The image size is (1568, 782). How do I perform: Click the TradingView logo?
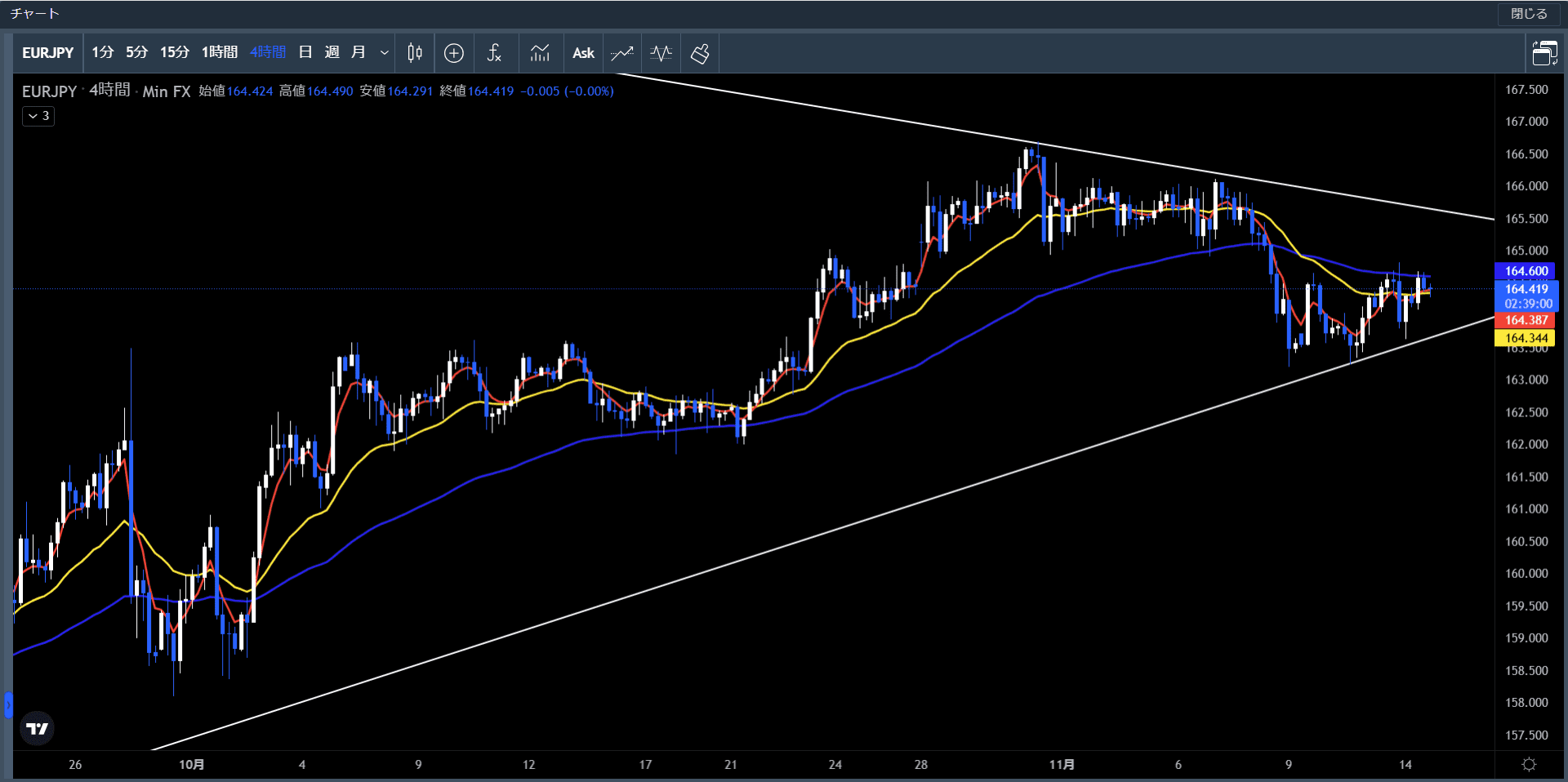(37, 728)
